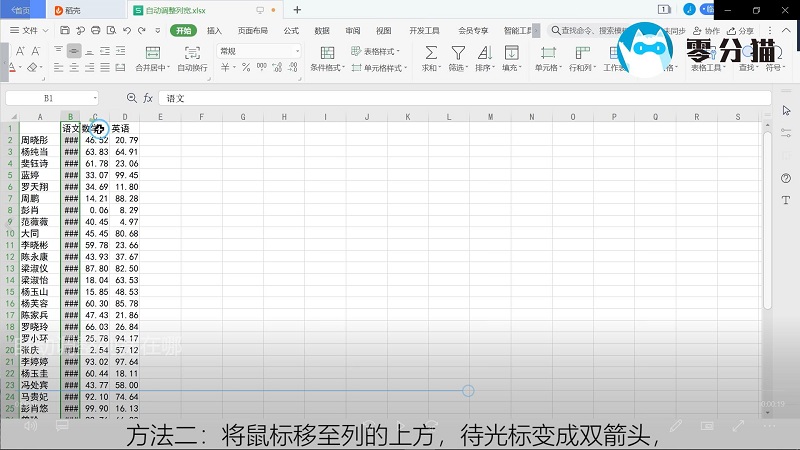This screenshot has height=450, width=800.
Task: Click the 协作 collaborate button
Action: point(707,31)
